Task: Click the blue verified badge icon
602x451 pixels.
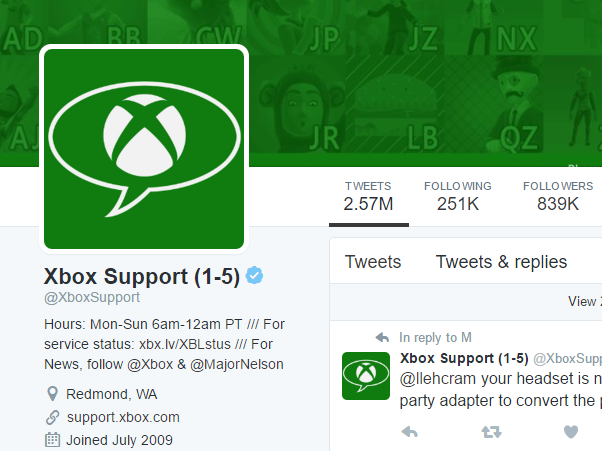Action: 255,276
